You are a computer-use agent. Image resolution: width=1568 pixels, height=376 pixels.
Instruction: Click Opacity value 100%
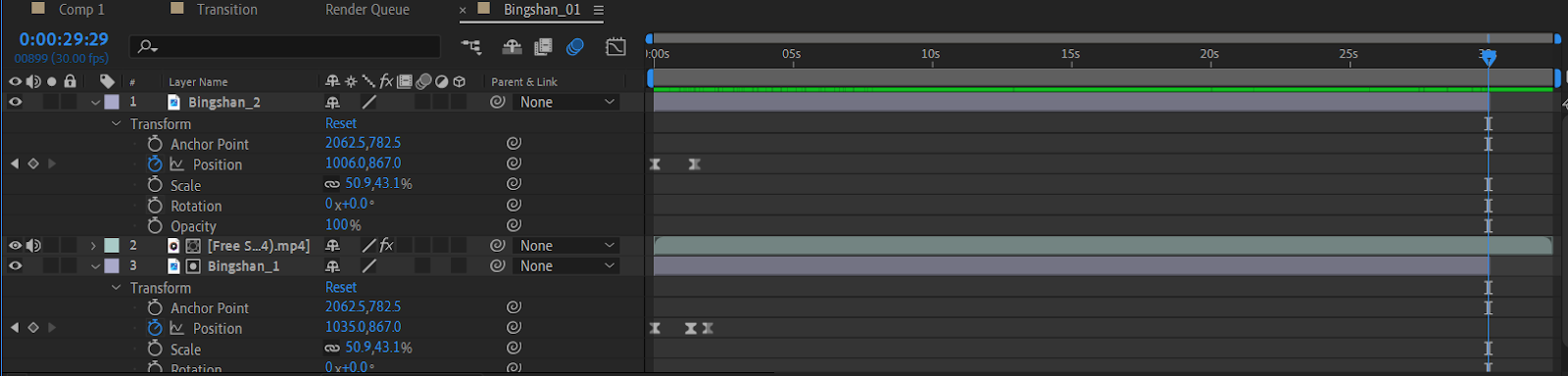(x=343, y=225)
